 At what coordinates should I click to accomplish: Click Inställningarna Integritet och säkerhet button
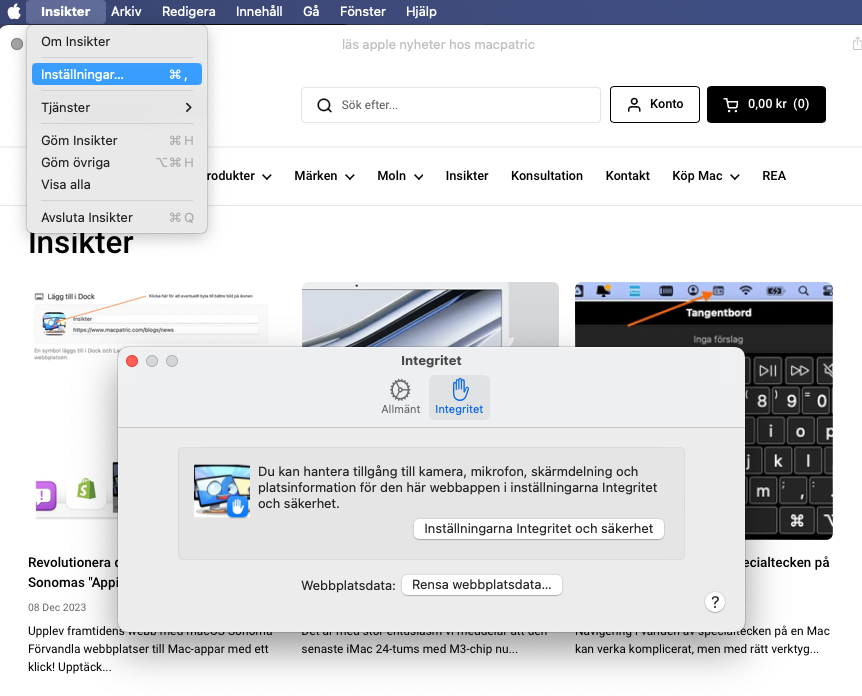(x=539, y=529)
